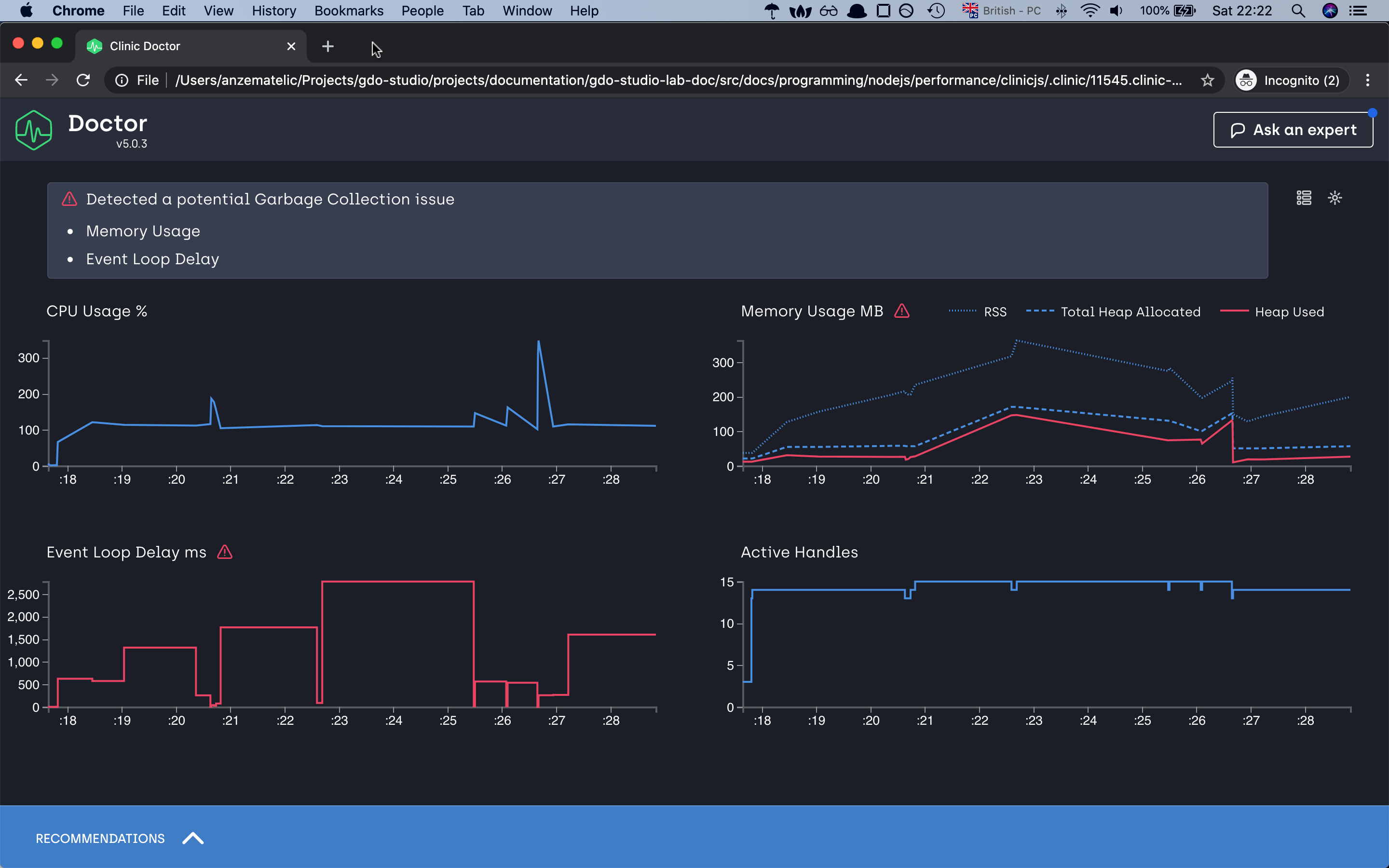Viewport: 1389px width, 868px height.
Task: Click the Doctor heartbeat logo
Action: [x=34, y=130]
